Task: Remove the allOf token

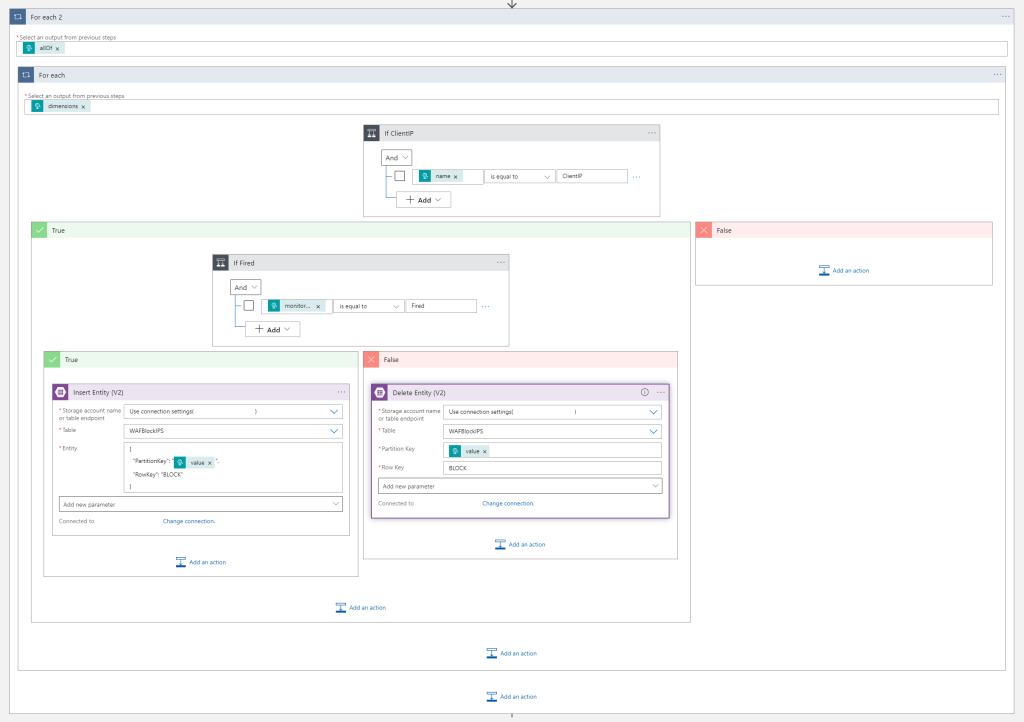Action: pos(58,48)
